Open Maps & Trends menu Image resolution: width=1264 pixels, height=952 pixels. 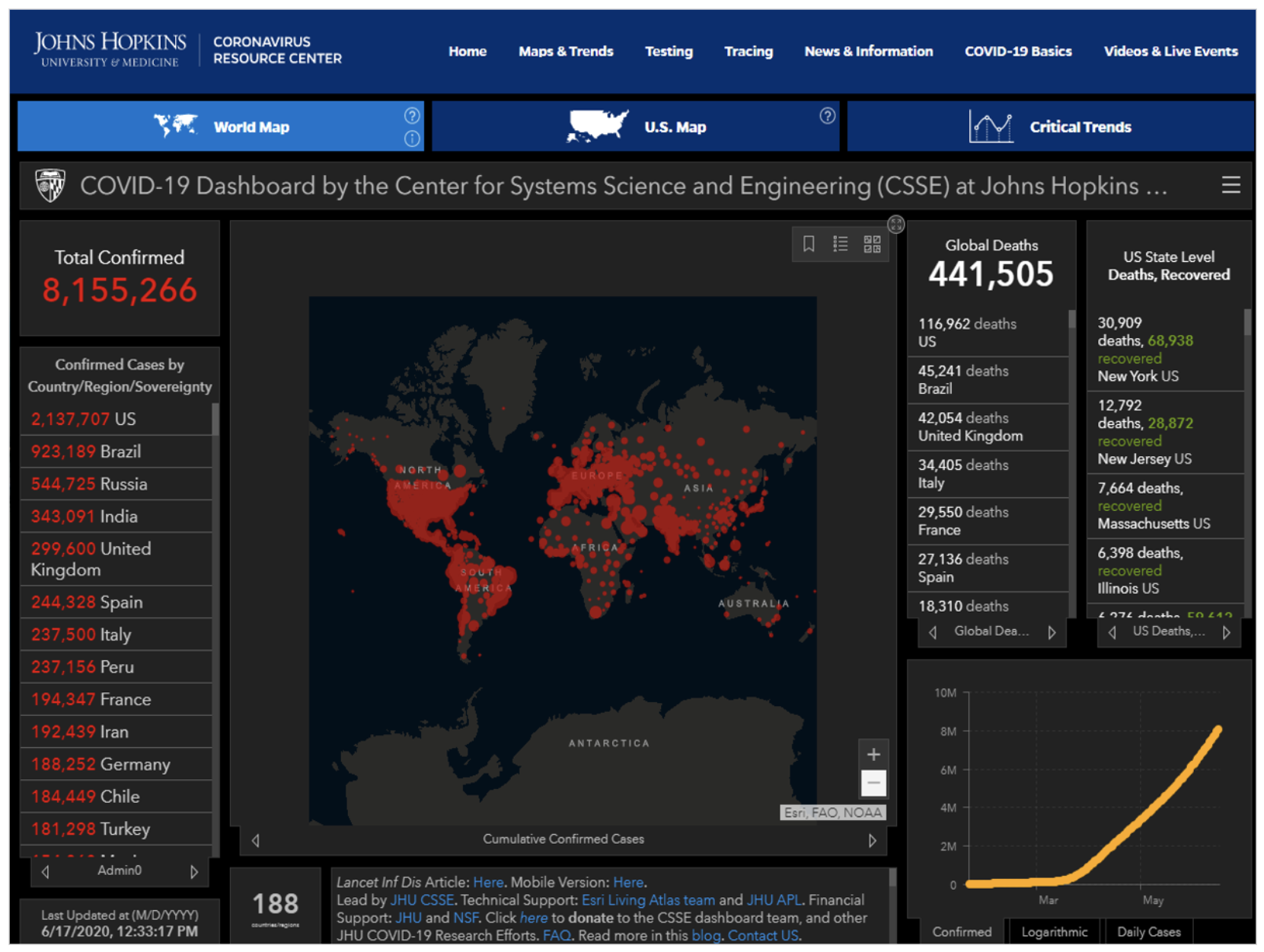(x=566, y=51)
